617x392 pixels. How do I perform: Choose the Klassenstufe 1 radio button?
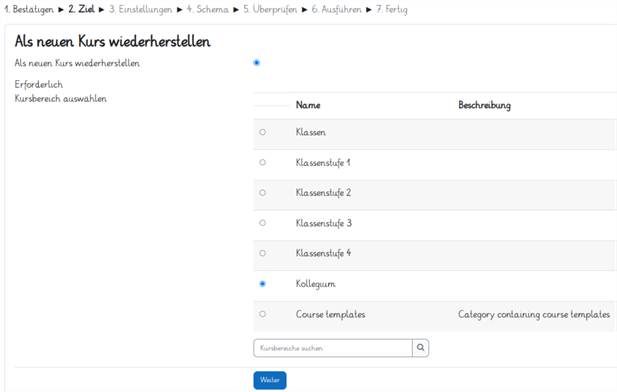click(262, 162)
